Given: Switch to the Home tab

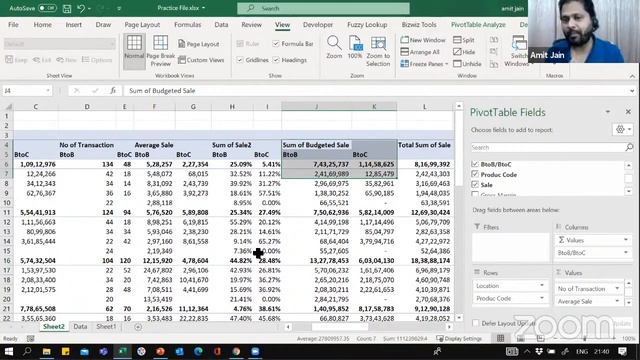Looking at the screenshot, I should coord(42,25).
